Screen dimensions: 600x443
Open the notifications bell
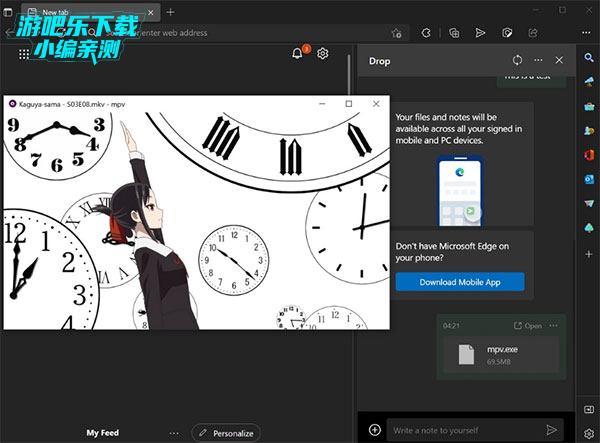click(297, 53)
